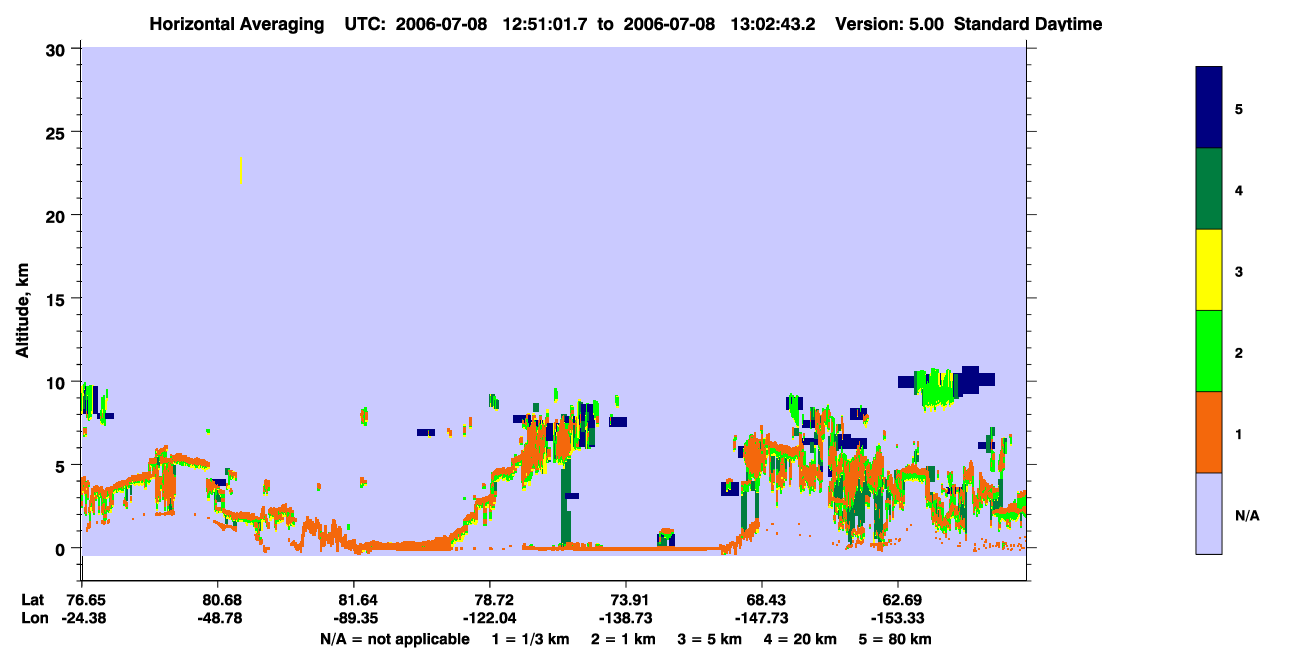The height and width of the screenshot is (667, 1300).
Task: Click the 'Standard Daytime' label
Action: point(1028,24)
